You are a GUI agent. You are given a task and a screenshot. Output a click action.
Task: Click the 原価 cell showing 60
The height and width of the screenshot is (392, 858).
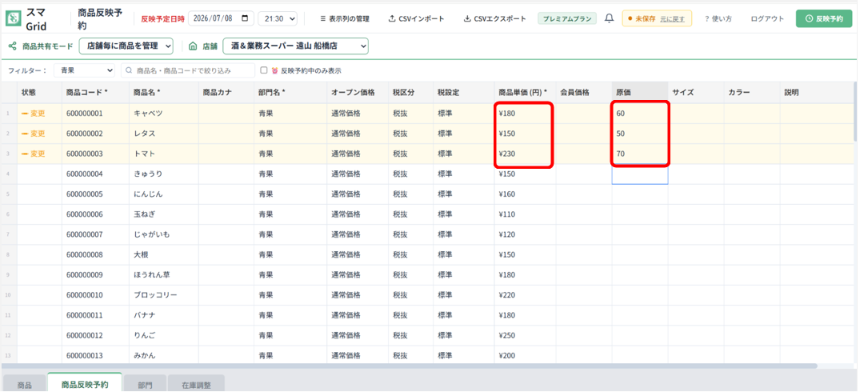pyautogui.click(x=640, y=113)
